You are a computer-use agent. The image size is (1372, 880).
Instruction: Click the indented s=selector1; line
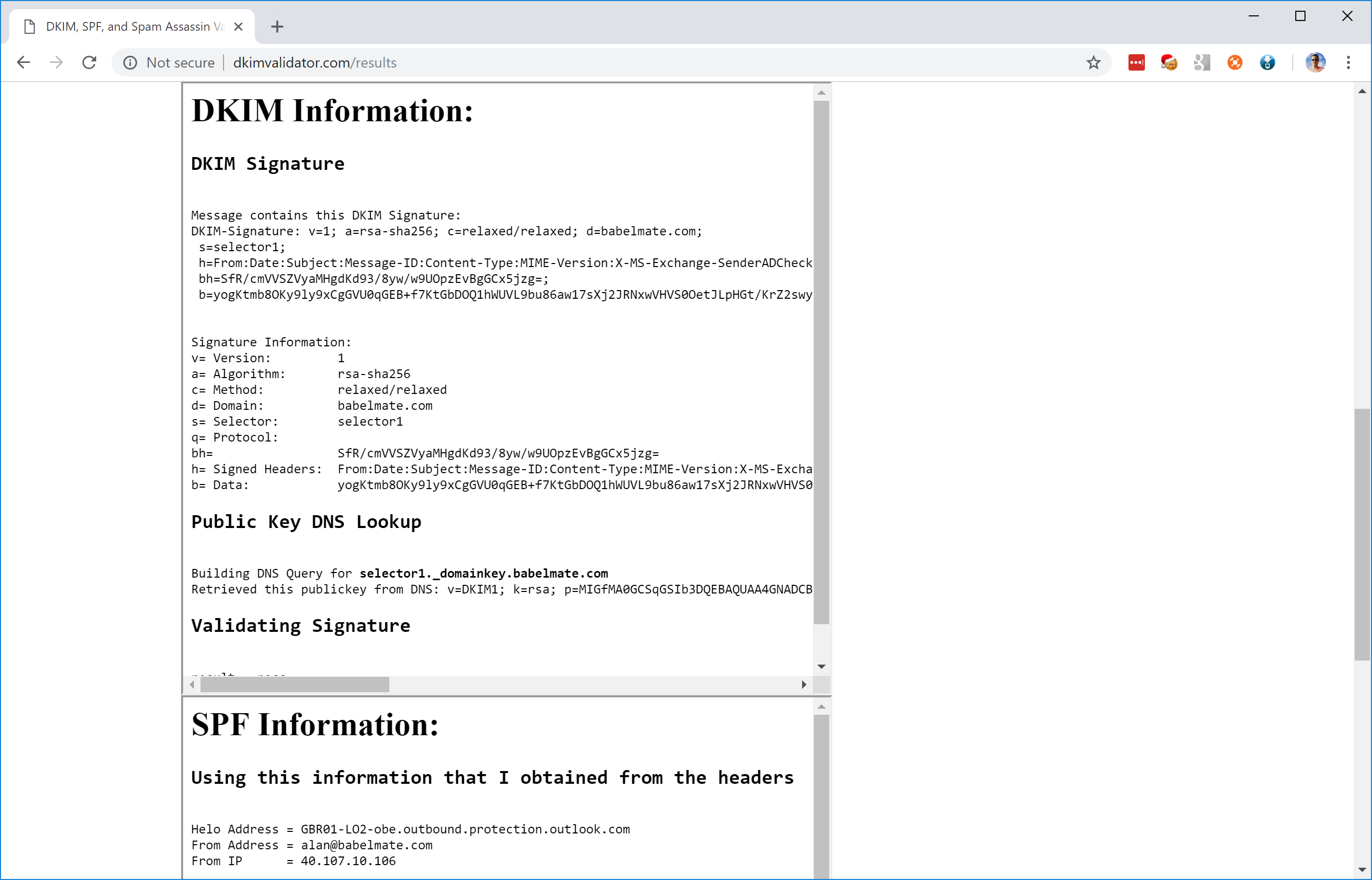[242, 248]
